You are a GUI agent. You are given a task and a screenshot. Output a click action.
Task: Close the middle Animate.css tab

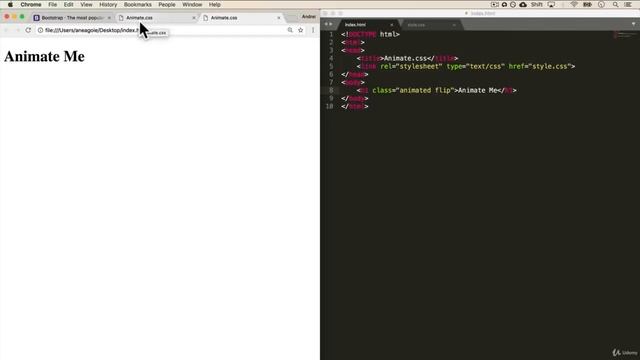(x=194, y=18)
